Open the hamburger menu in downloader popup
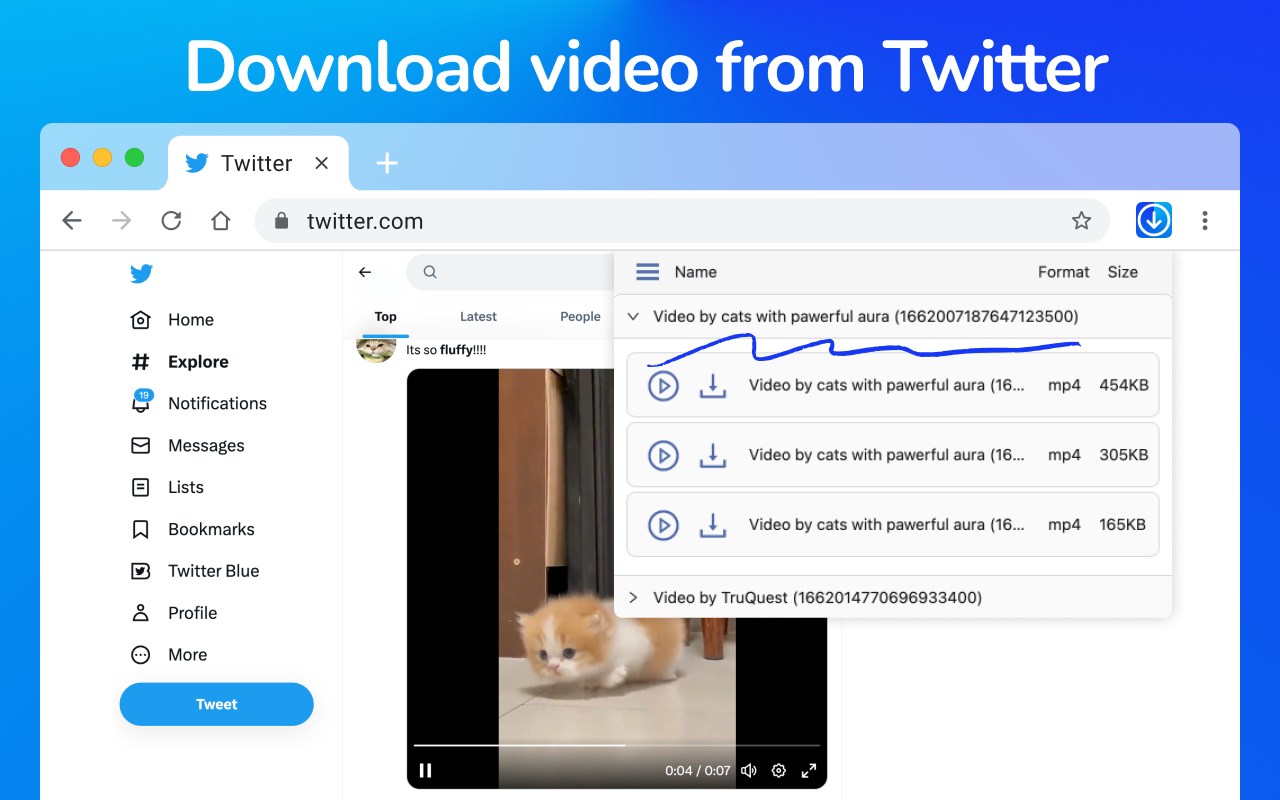Screen dimensions: 1280x800 coord(648,272)
